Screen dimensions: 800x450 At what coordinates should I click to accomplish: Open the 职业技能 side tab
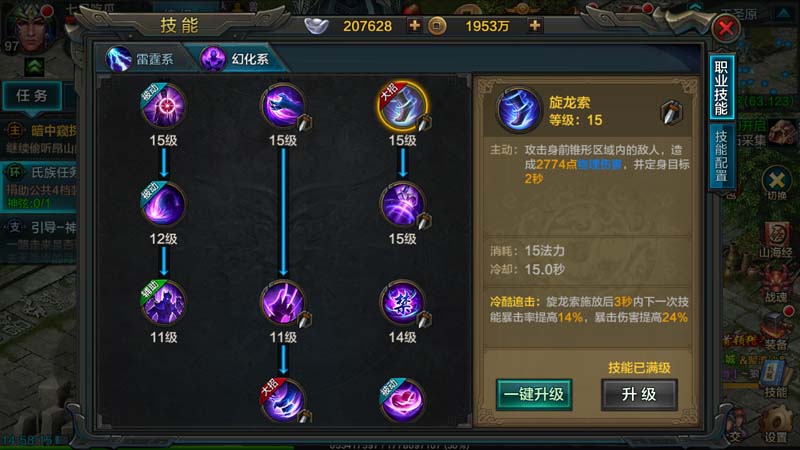[721, 88]
